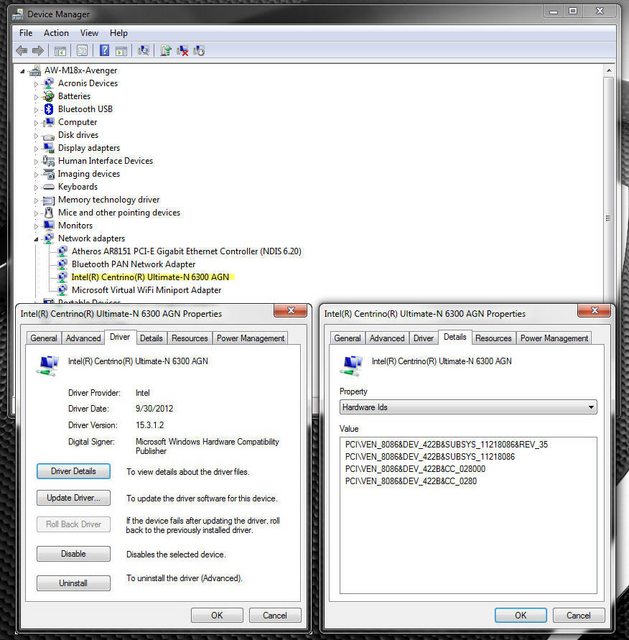Select Intel(R) Centrino(R) Ultimate-N 6300 AGN in tree
This screenshot has width=629, height=640.
(150, 277)
